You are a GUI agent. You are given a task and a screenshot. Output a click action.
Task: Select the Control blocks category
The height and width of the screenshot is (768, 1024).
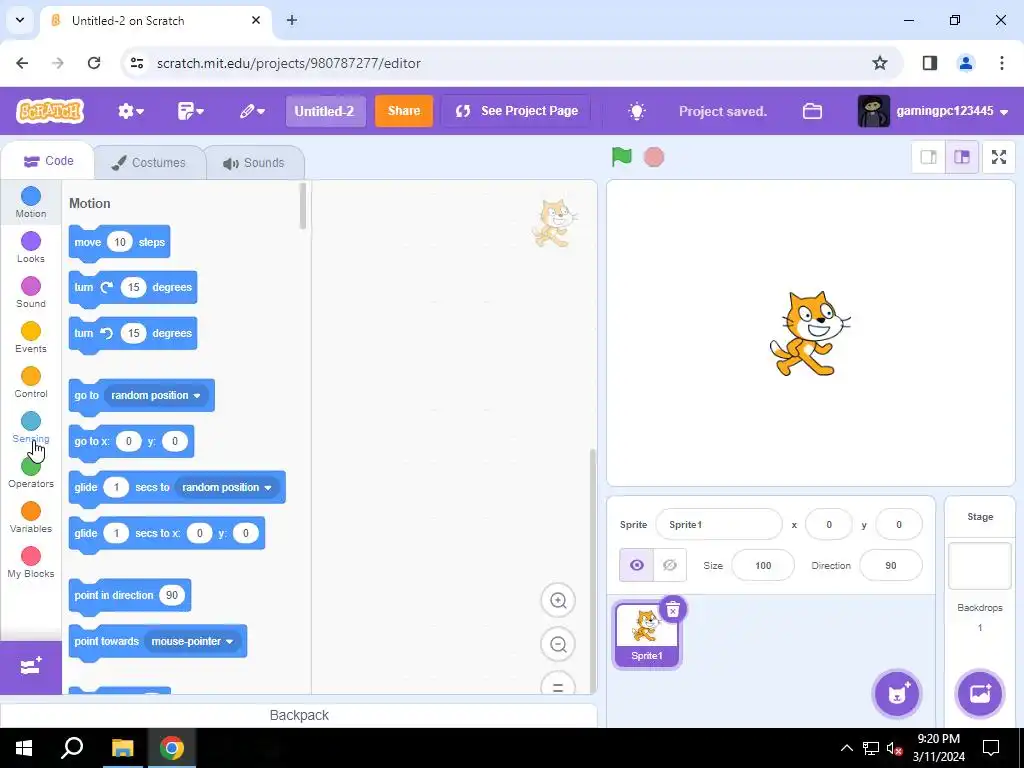point(31,382)
